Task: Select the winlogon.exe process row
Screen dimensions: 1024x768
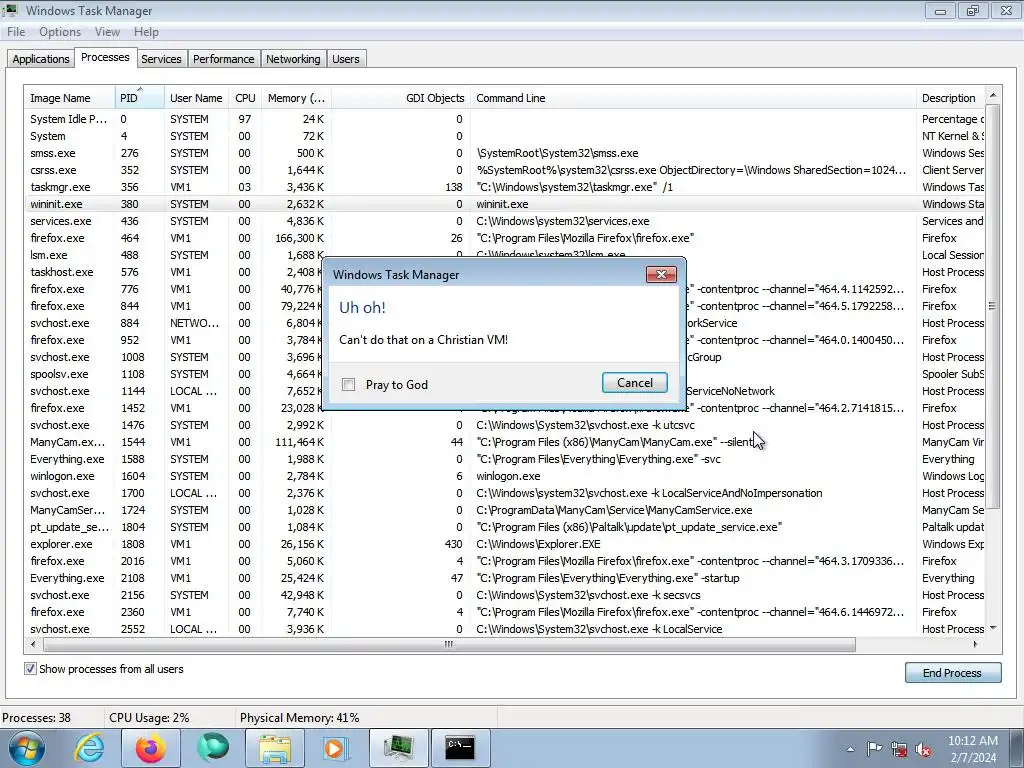Action: pos(504,476)
